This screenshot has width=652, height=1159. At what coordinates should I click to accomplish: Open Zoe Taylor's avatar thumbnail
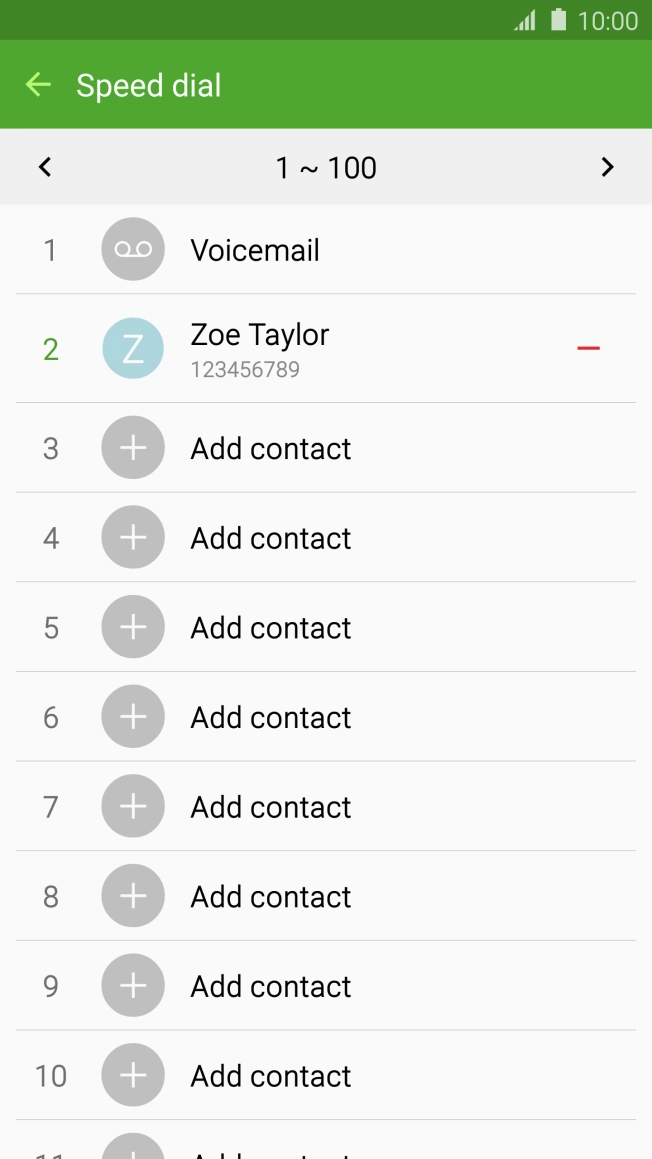point(132,348)
